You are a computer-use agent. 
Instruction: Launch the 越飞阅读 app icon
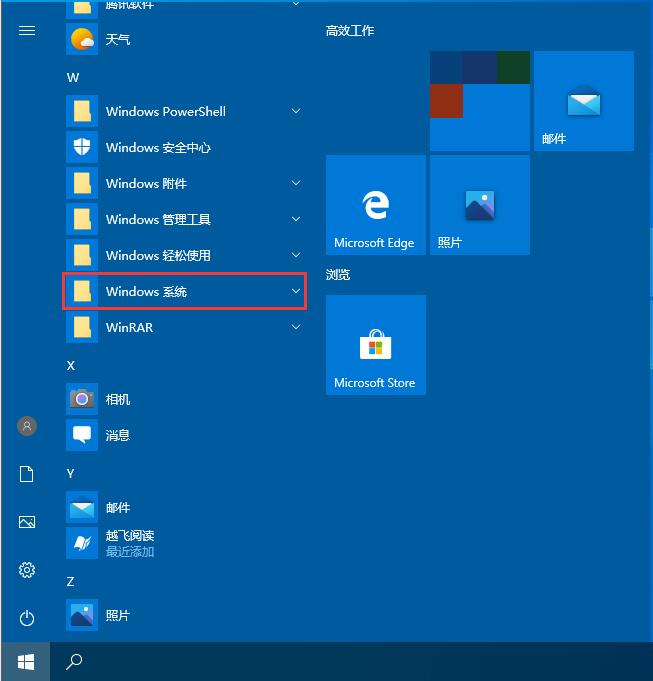click(82, 543)
